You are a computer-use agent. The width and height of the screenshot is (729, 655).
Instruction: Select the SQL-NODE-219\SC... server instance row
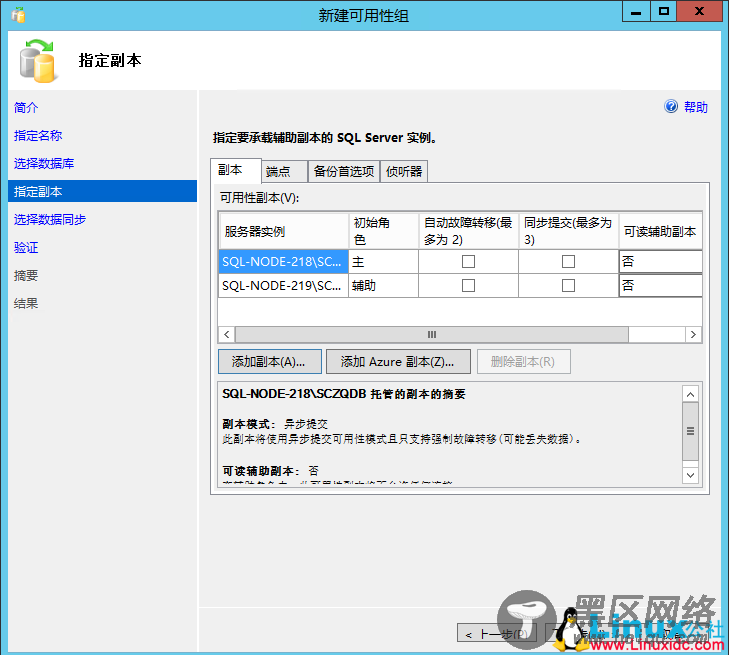(284, 285)
